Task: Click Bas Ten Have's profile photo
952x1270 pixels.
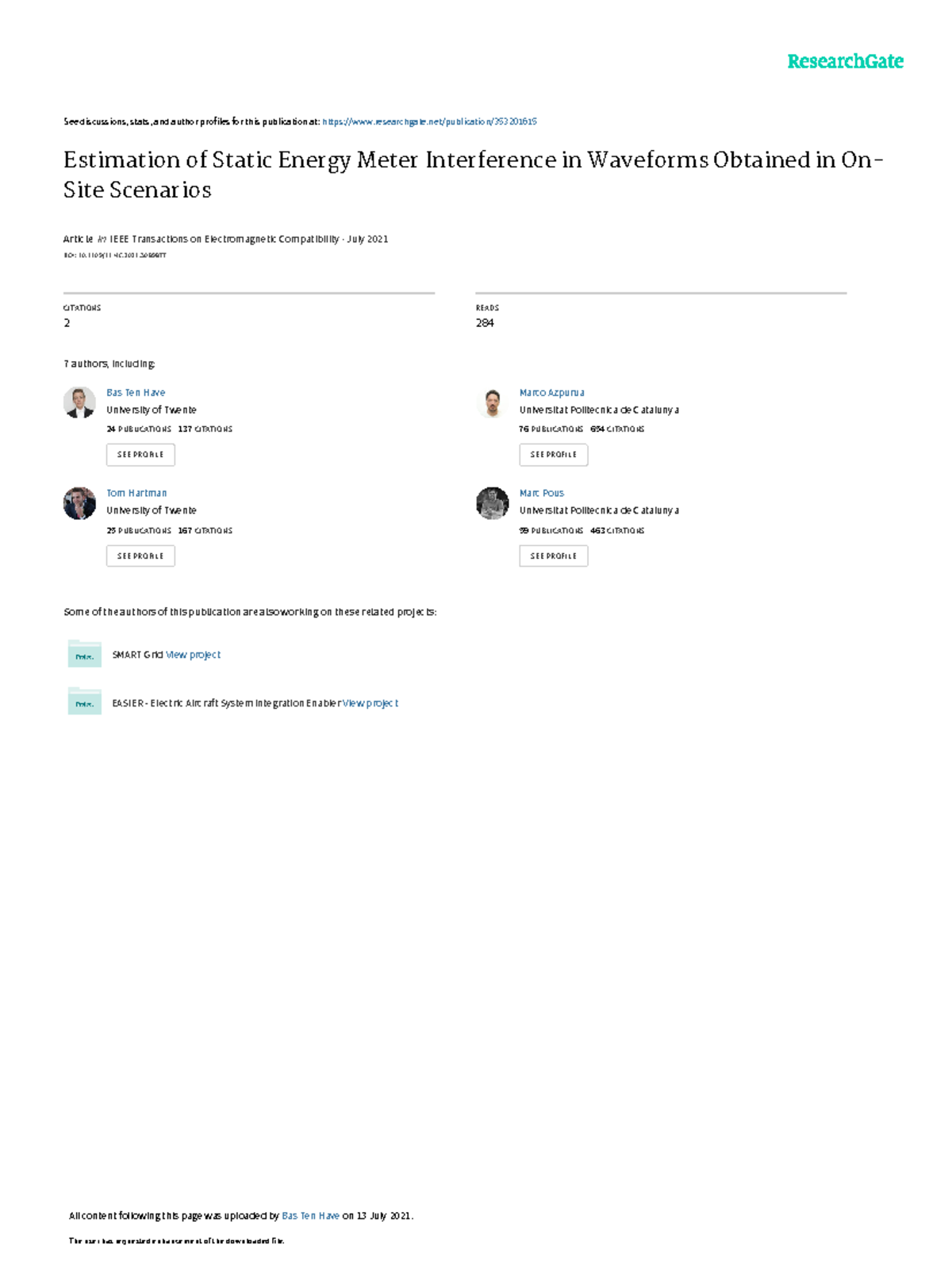Action: click(79, 402)
